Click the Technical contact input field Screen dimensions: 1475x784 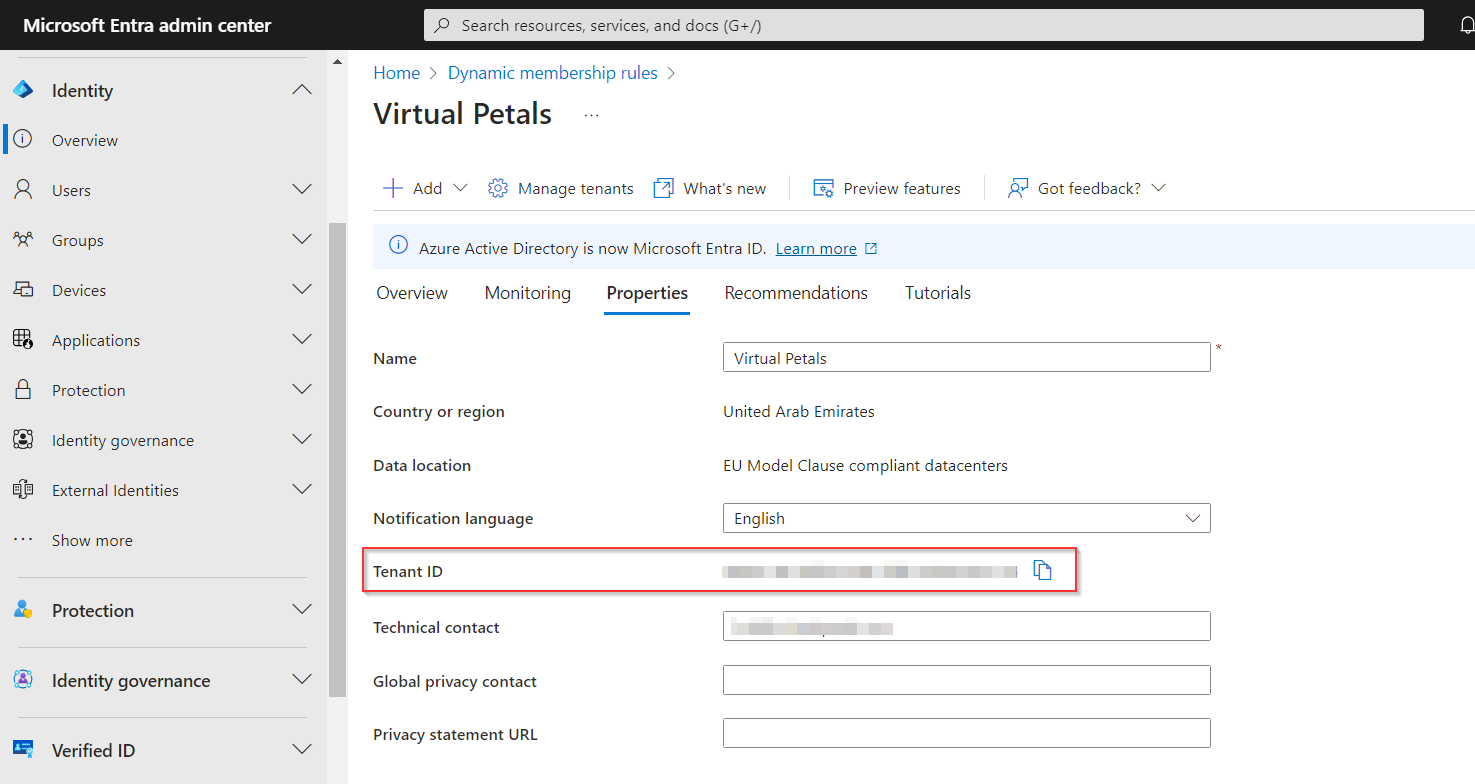point(966,626)
